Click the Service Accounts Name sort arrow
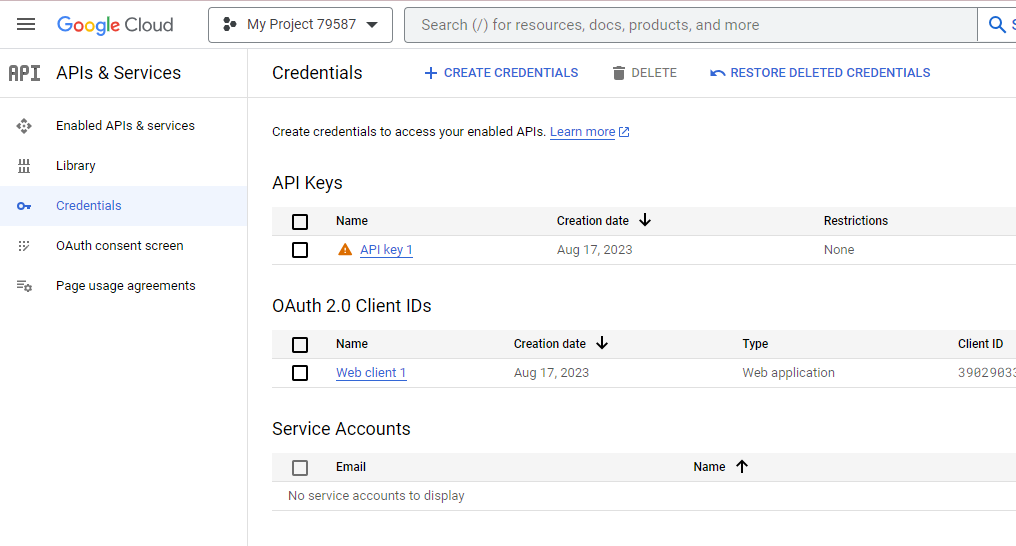This screenshot has height=546, width=1016. [x=742, y=466]
